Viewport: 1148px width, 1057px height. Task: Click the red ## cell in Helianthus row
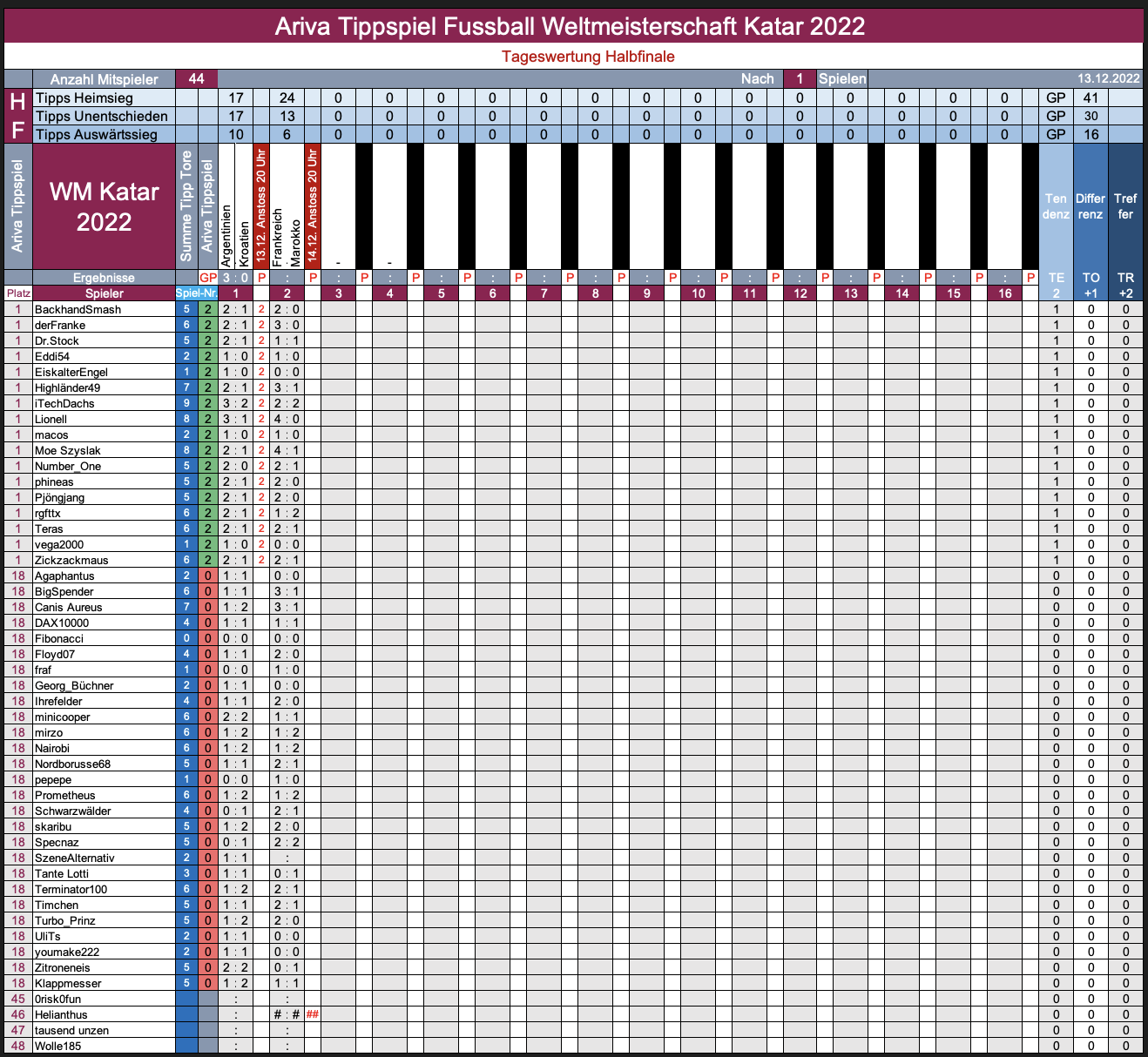click(x=313, y=1015)
